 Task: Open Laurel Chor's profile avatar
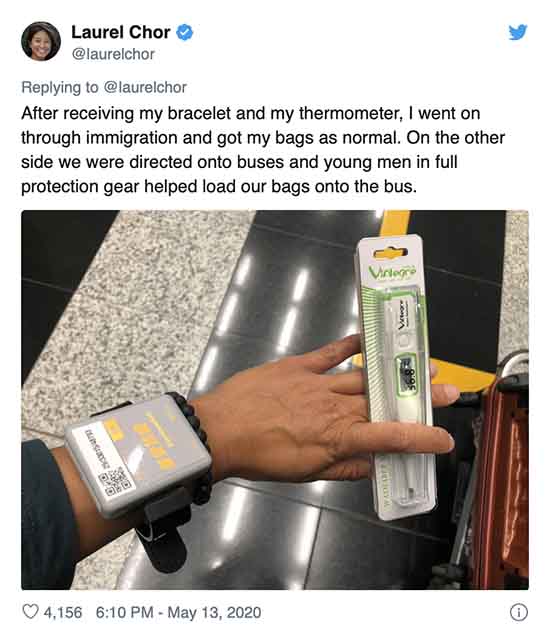point(41,41)
